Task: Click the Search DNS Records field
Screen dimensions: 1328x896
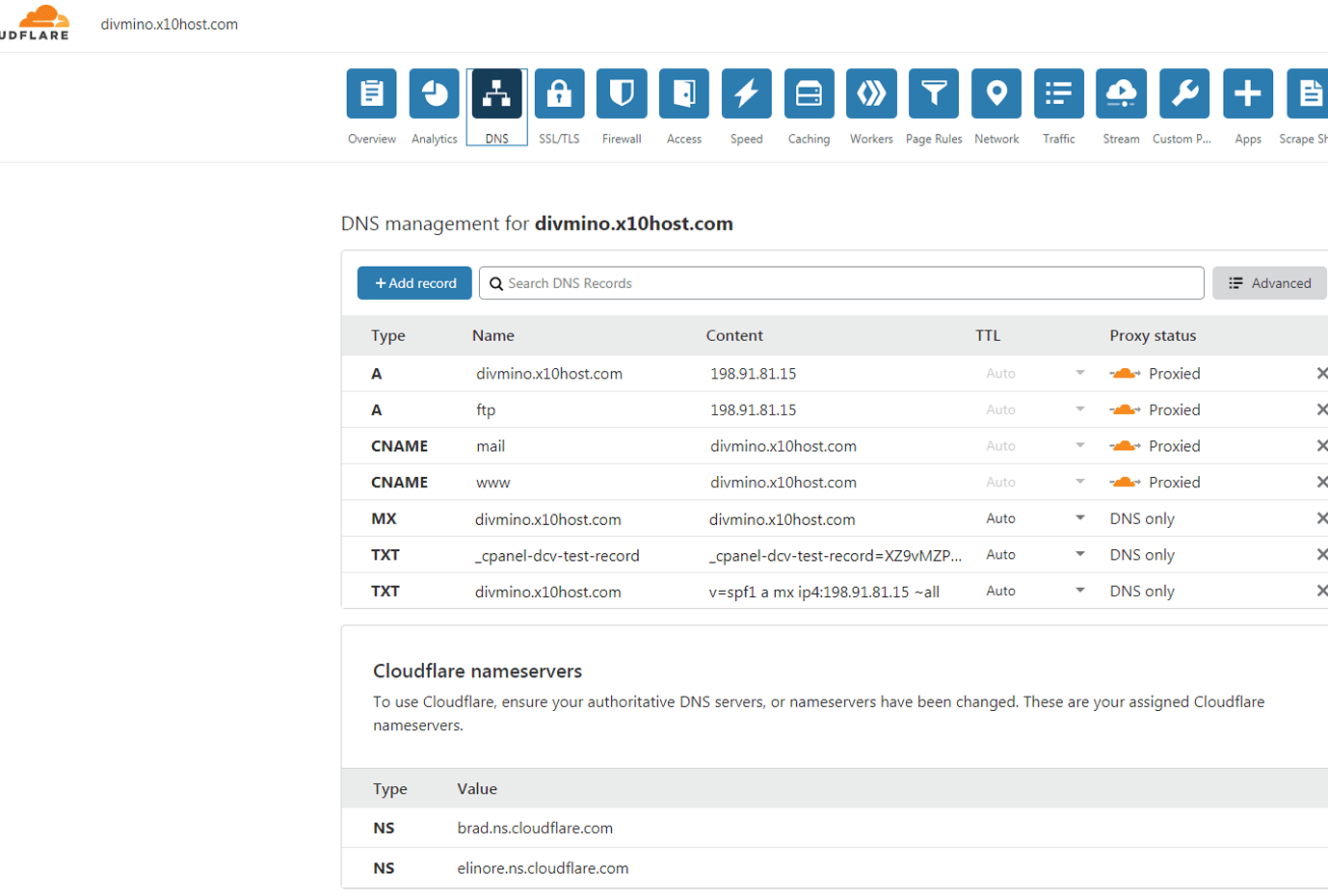Action: pos(841,283)
